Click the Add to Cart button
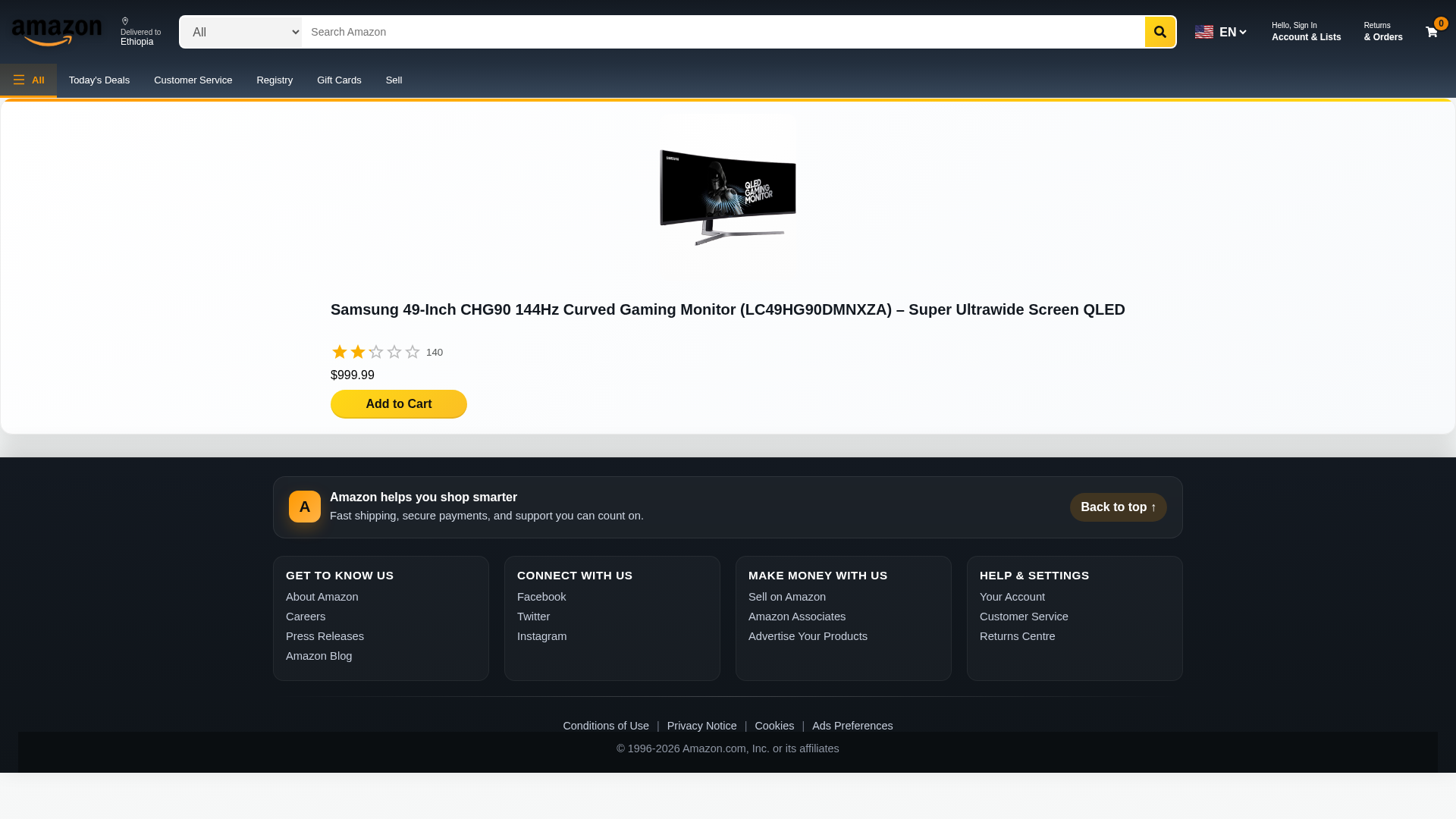 [399, 404]
